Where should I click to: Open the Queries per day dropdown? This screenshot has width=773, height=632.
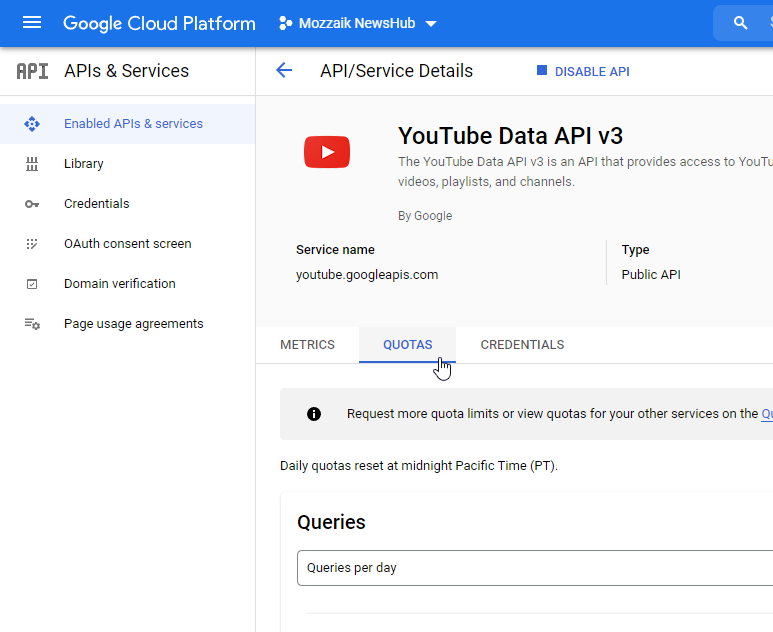(535, 568)
